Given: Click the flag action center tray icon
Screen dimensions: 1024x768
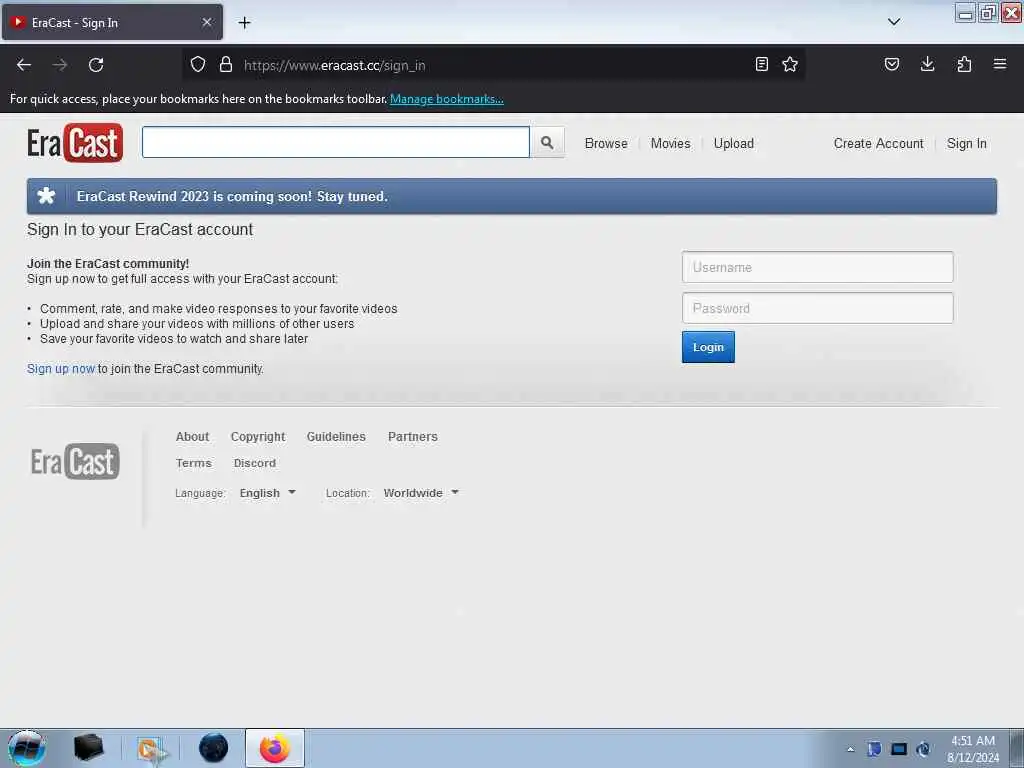Looking at the screenshot, I should [874, 749].
